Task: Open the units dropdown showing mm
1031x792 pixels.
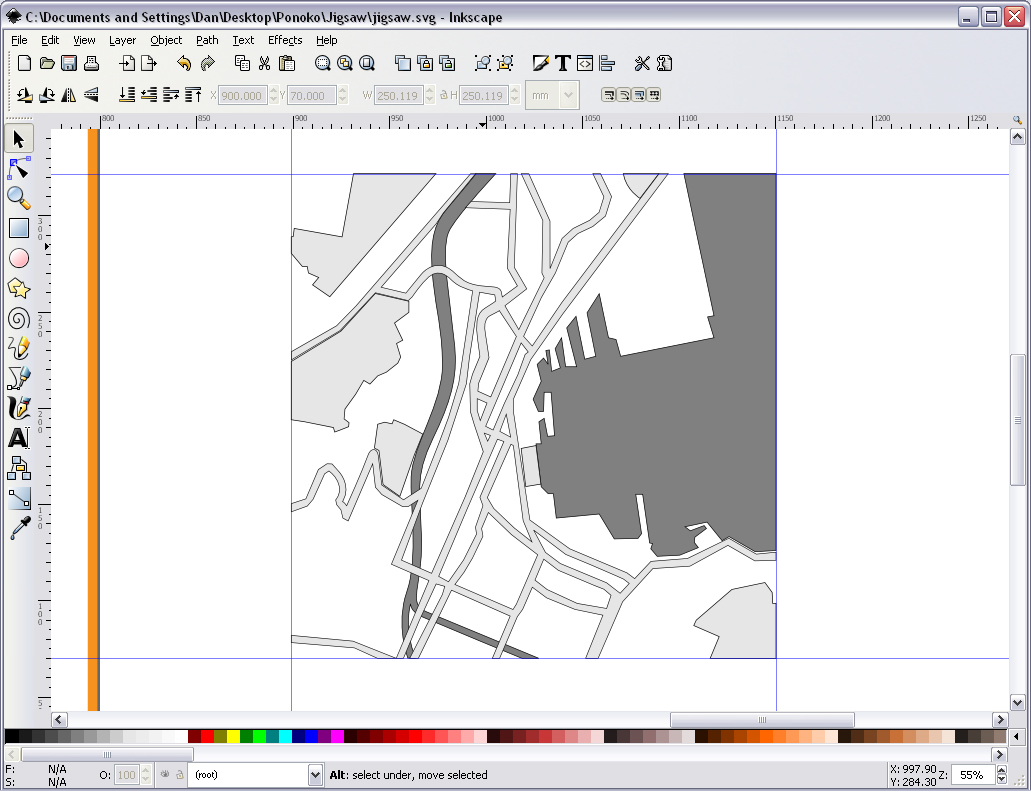Action: click(553, 95)
